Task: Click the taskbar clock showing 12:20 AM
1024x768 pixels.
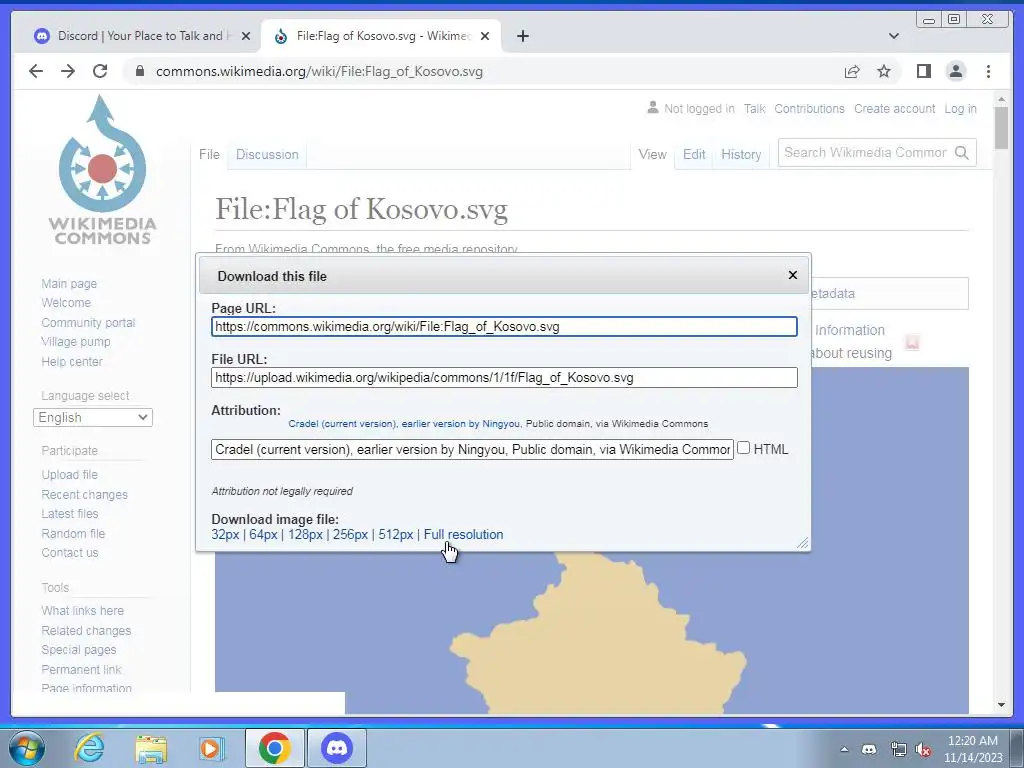Action: coord(972,749)
